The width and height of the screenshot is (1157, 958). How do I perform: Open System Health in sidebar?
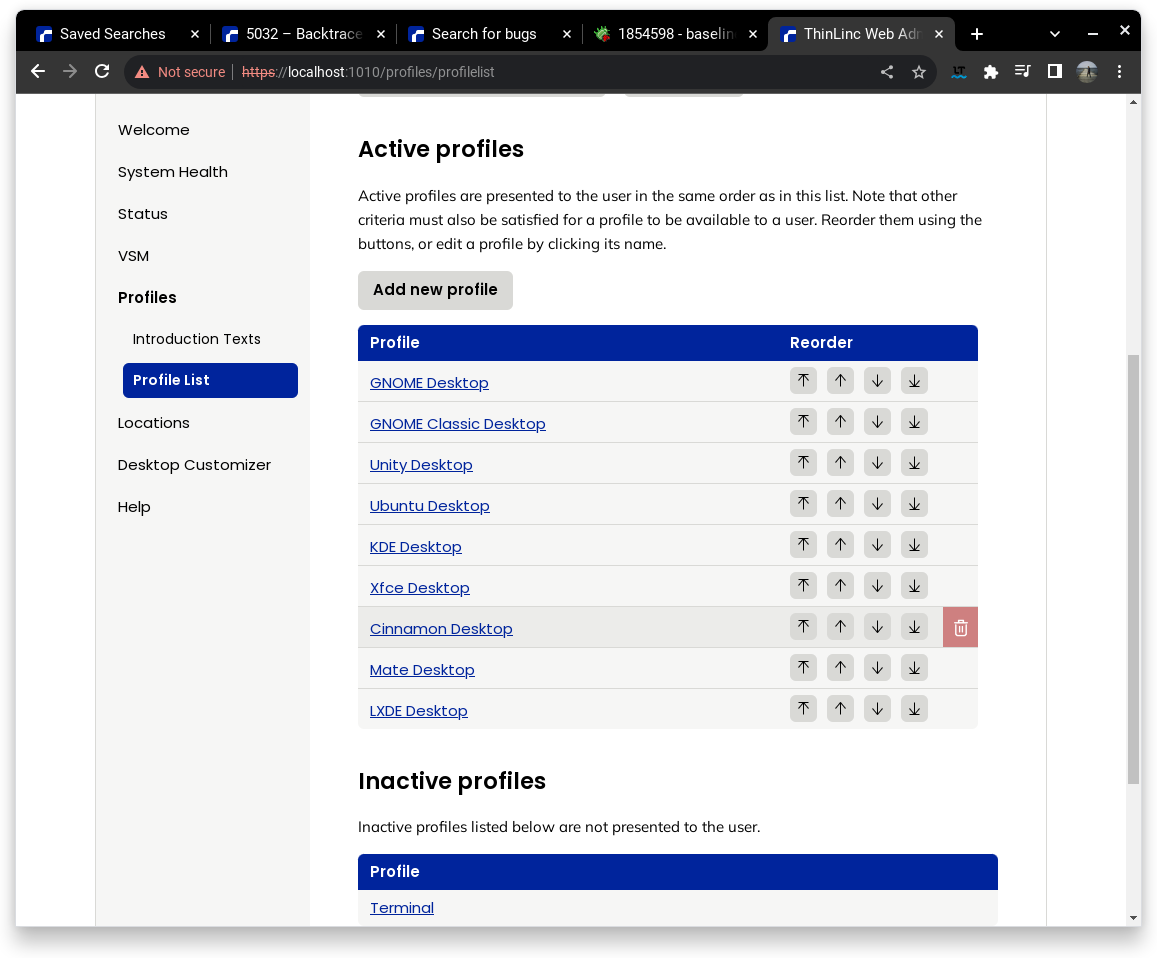coord(173,172)
